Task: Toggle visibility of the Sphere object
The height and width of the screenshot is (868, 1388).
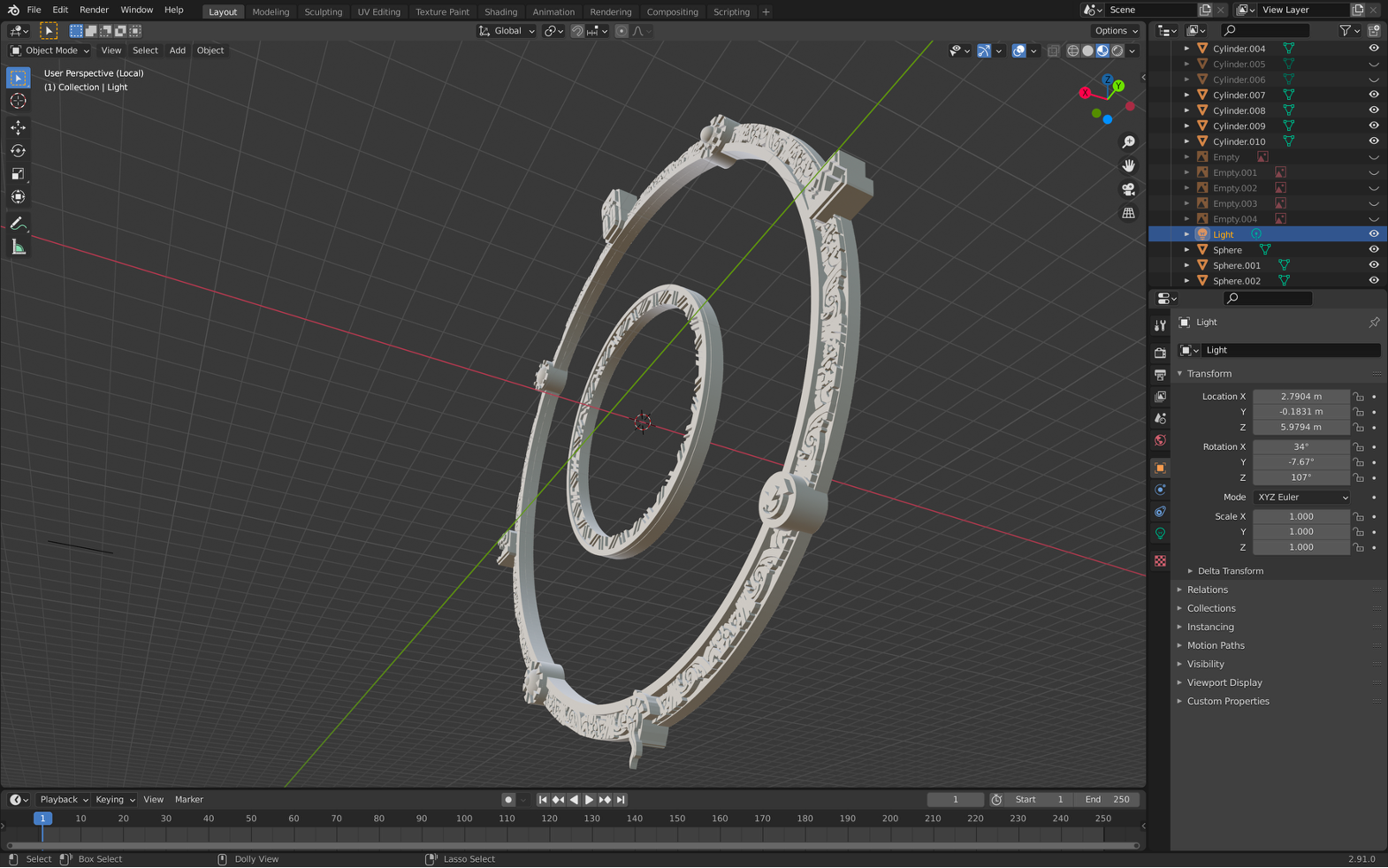Action: [x=1373, y=250]
